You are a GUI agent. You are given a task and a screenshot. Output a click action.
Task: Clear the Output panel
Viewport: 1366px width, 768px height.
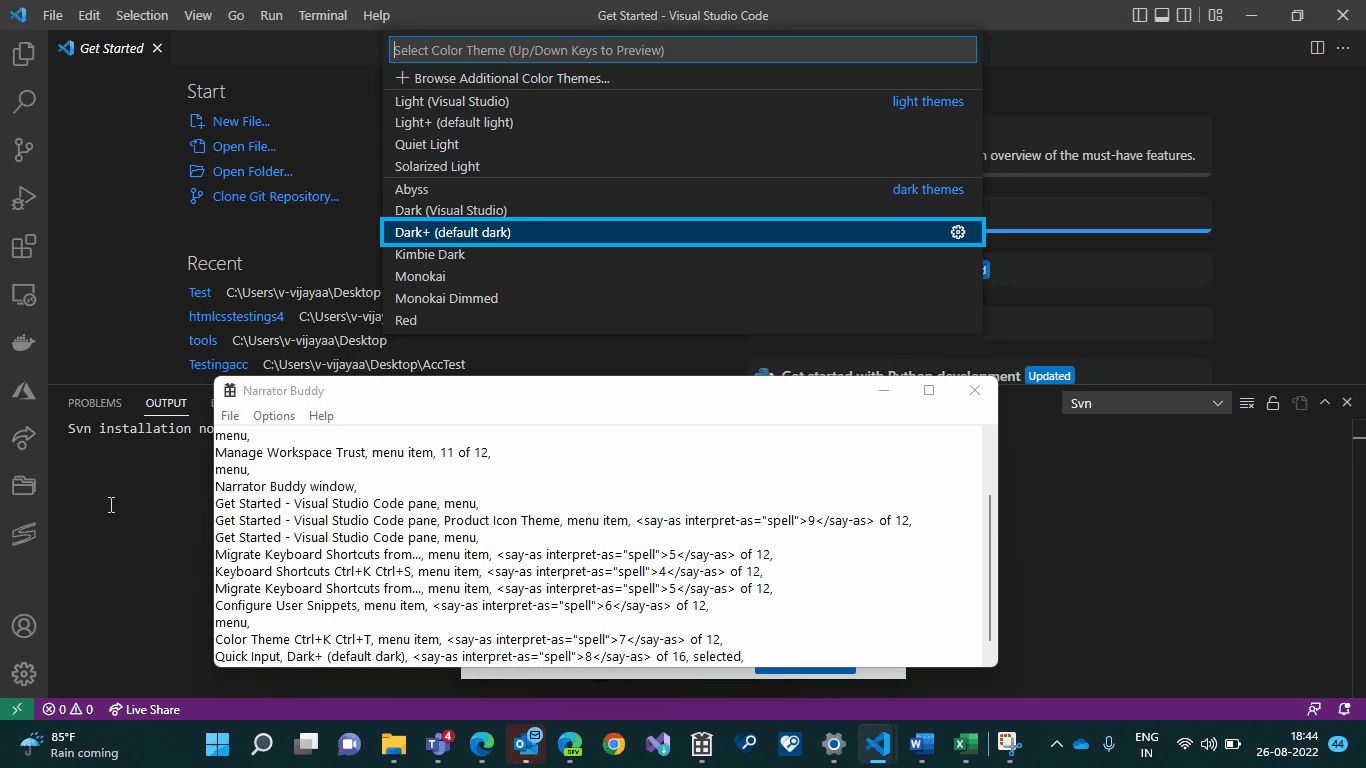(x=1247, y=403)
